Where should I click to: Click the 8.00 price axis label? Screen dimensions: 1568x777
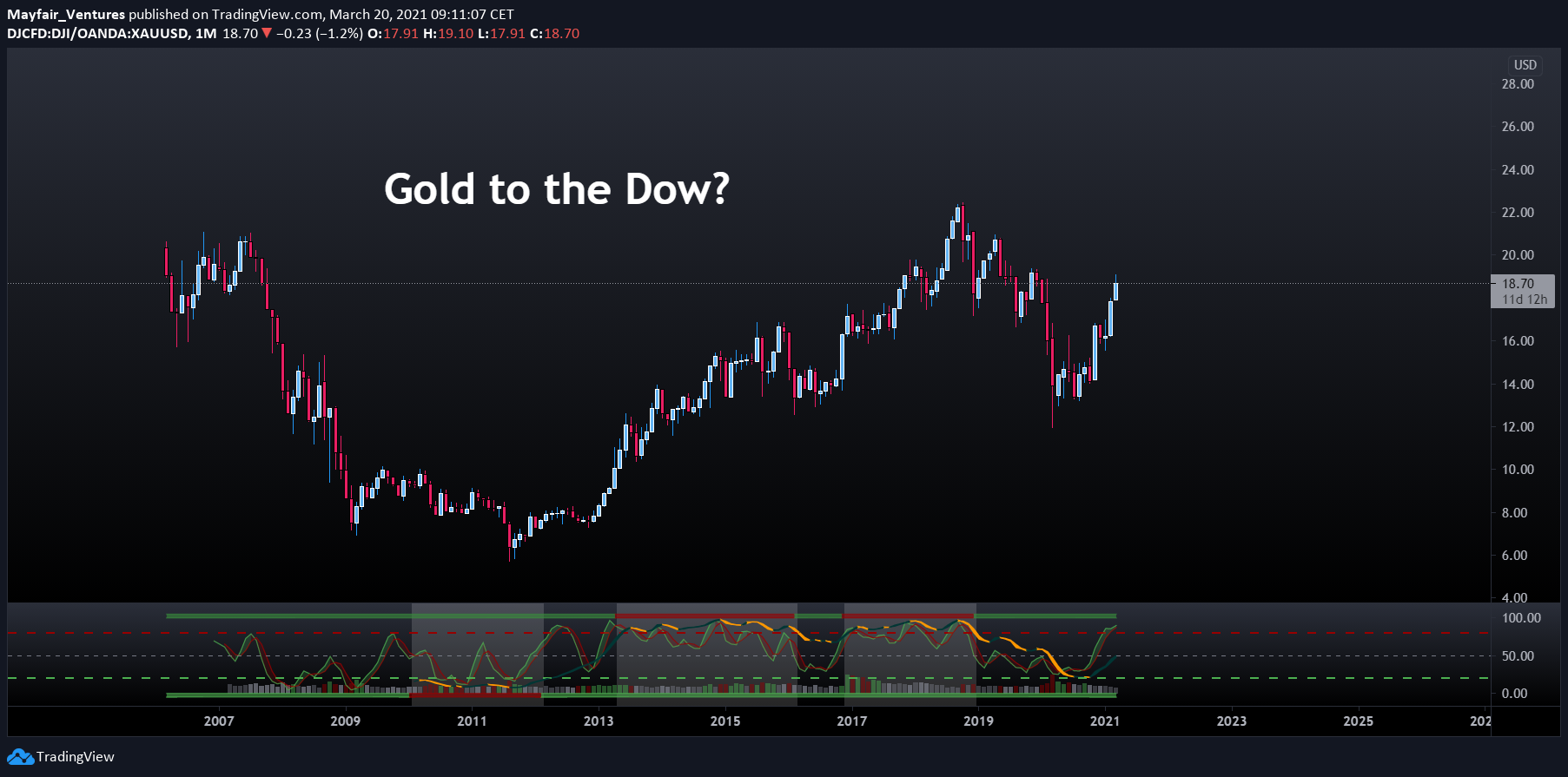click(1514, 513)
